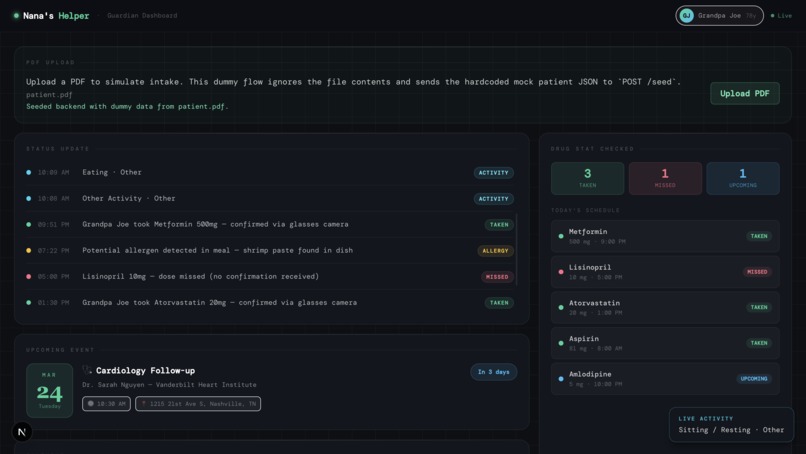806x454 pixels.
Task: Click the Nana's Helper logo text
Action: click(56, 16)
